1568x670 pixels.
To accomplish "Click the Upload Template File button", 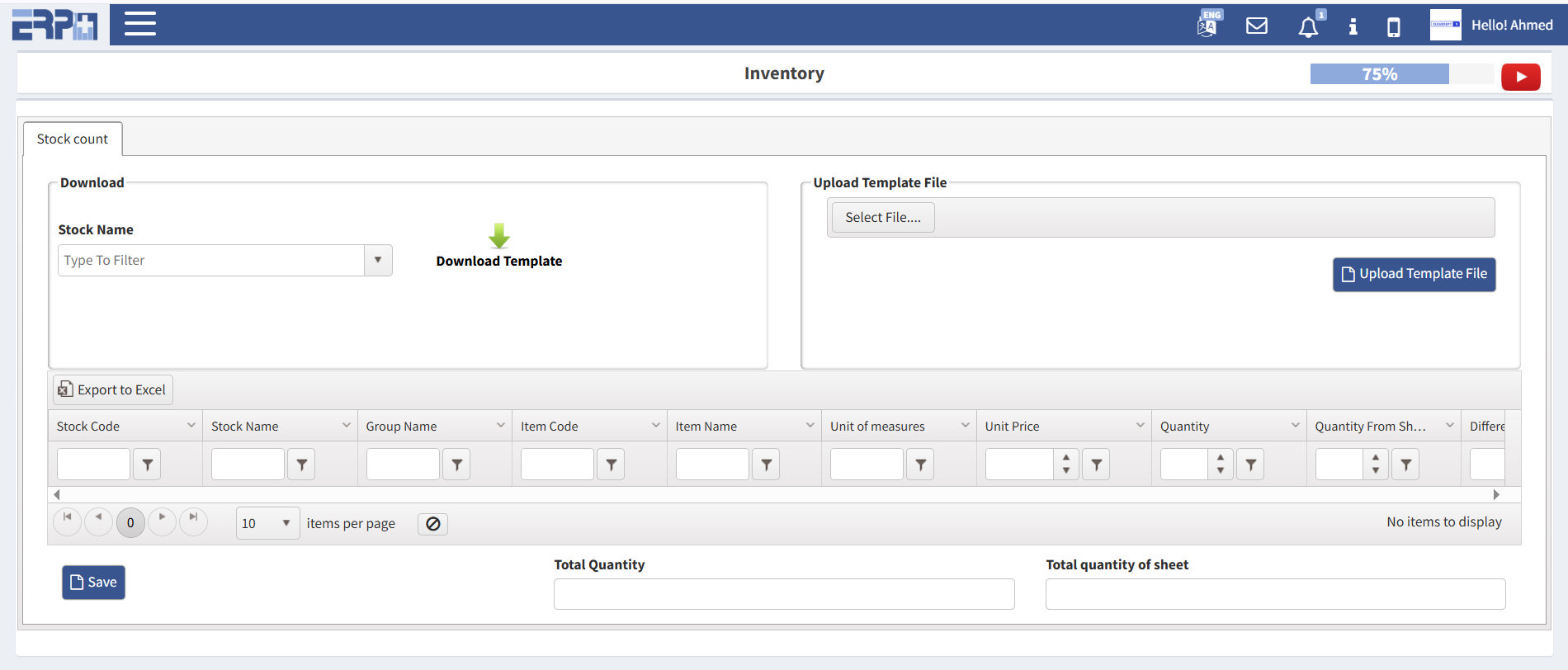I will click(x=1414, y=274).
